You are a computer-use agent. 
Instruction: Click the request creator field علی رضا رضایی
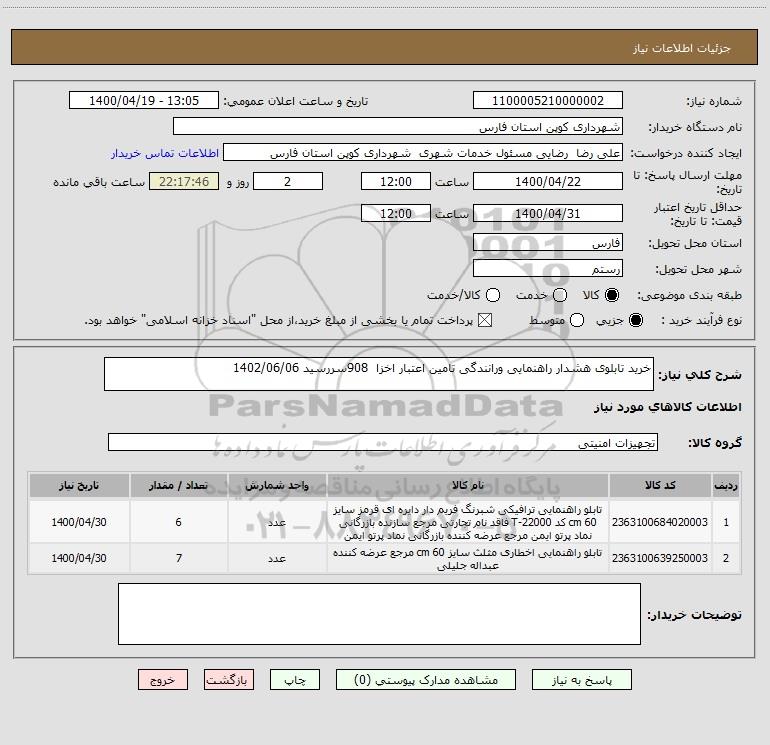point(423,152)
